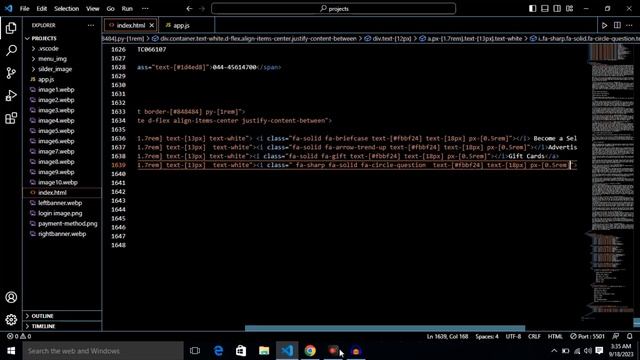Viewport: 640px width, 360px height.
Task: Click the Windows taskbar search box
Action: tap(103, 351)
